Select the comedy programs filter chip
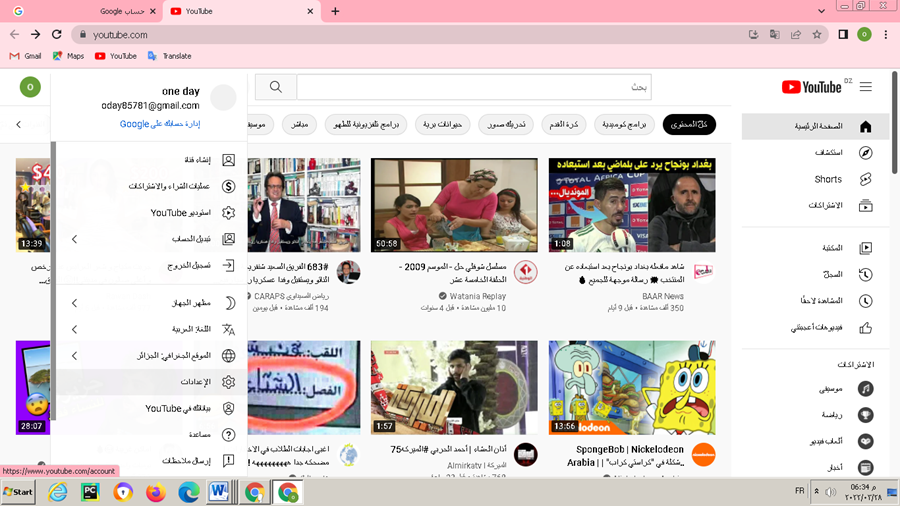900x506 pixels. click(x=624, y=124)
